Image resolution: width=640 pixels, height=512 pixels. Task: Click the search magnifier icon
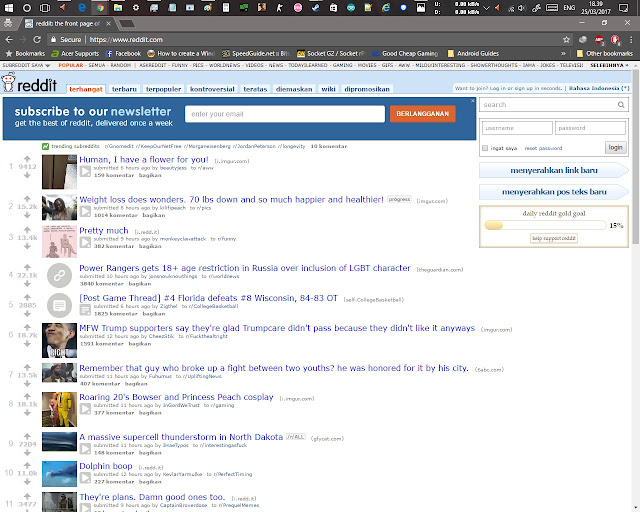pos(621,105)
